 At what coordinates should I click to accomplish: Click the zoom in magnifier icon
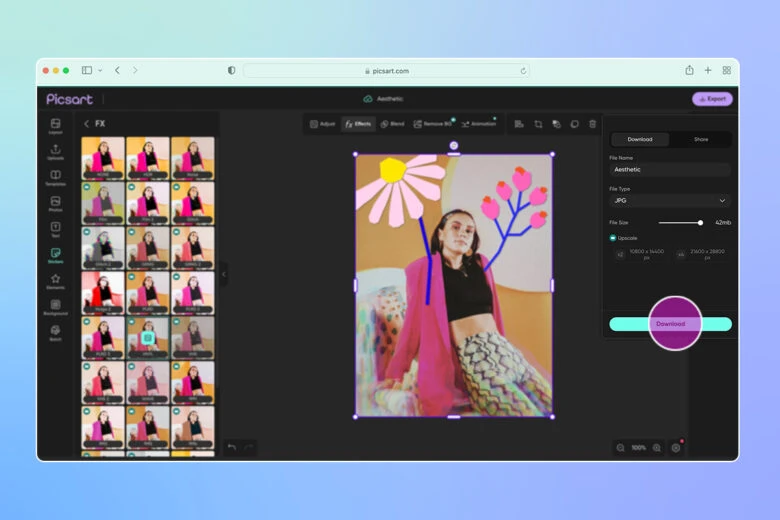[x=657, y=447]
